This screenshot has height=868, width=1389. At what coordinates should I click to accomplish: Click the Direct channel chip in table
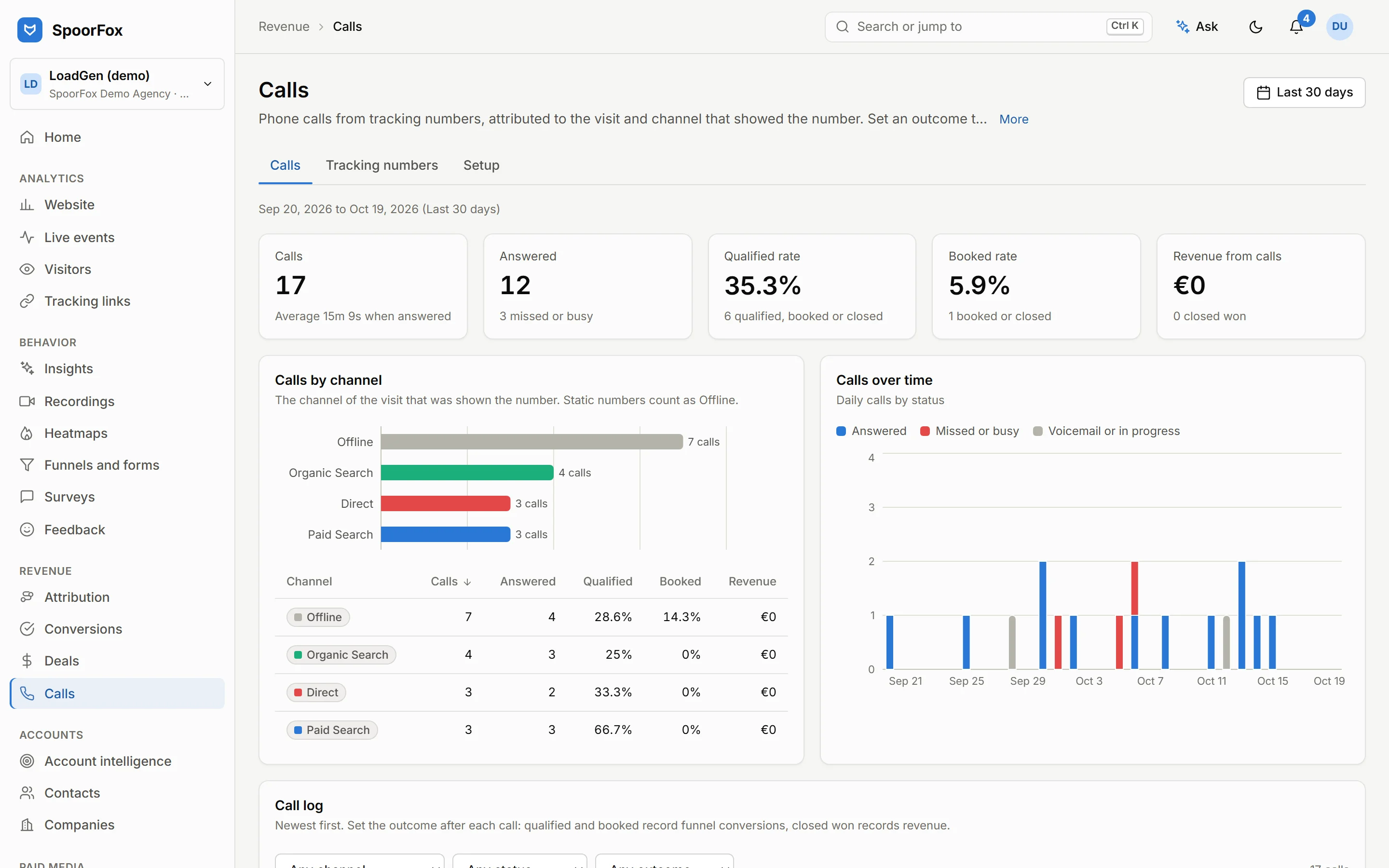pyautogui.click(x=316, y=692)
